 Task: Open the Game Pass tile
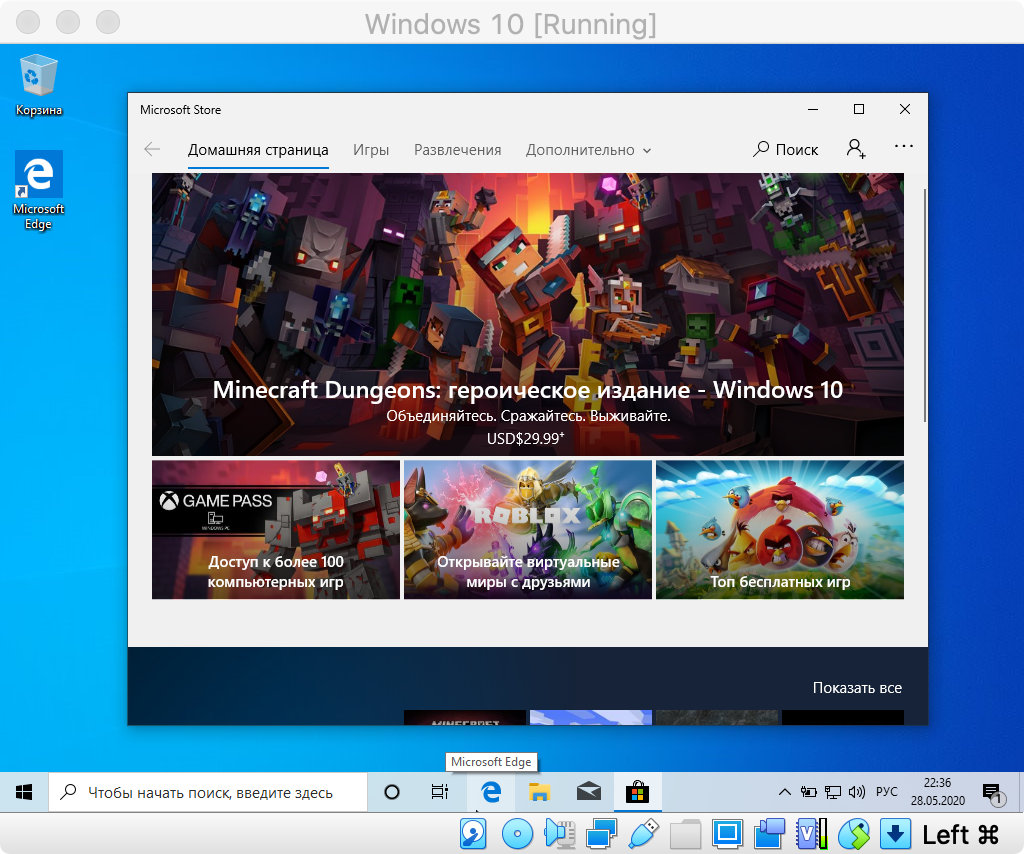click(x=276, y=529)
